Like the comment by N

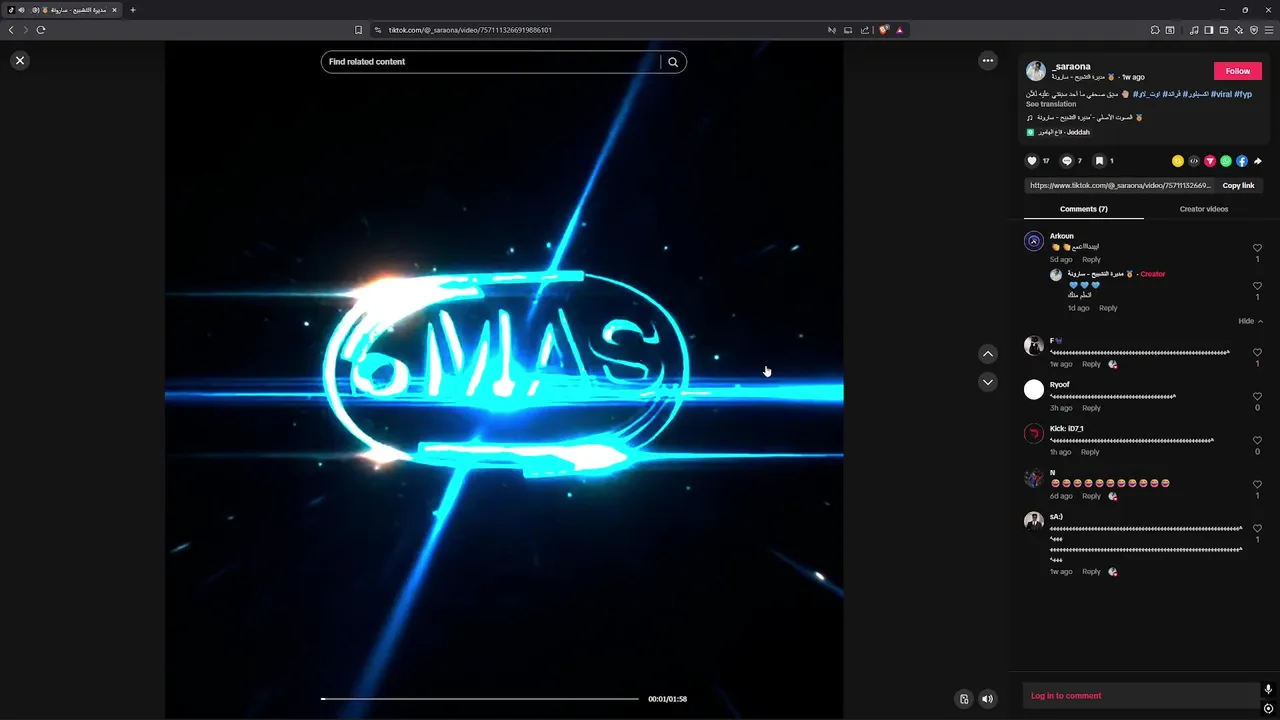coord(1258,484)
